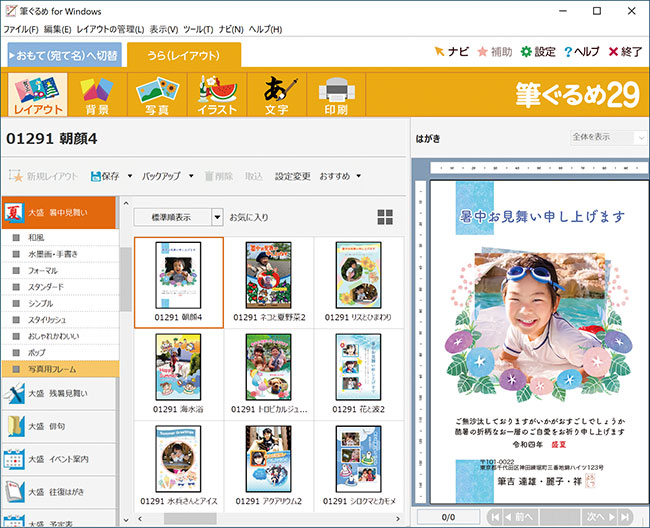Select 大盛 残暑見舞い category
This screenshot has width=650, height=528.
pos(59,393)
